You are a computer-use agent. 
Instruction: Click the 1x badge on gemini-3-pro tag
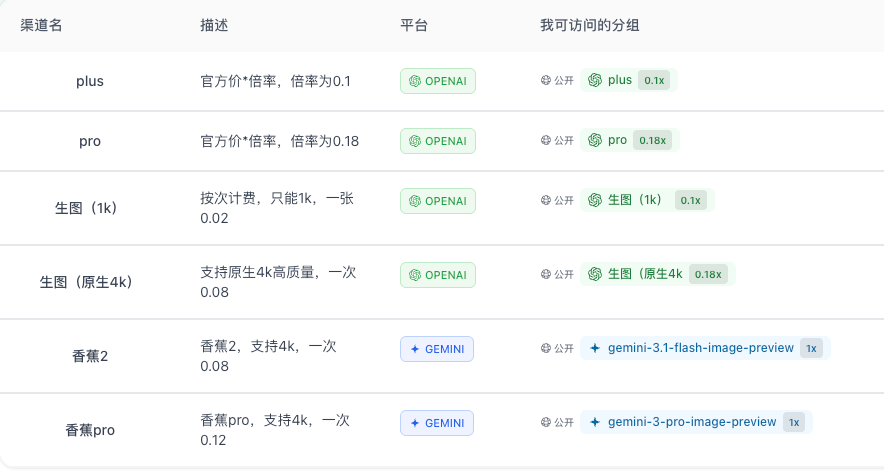tap(794, 422)
